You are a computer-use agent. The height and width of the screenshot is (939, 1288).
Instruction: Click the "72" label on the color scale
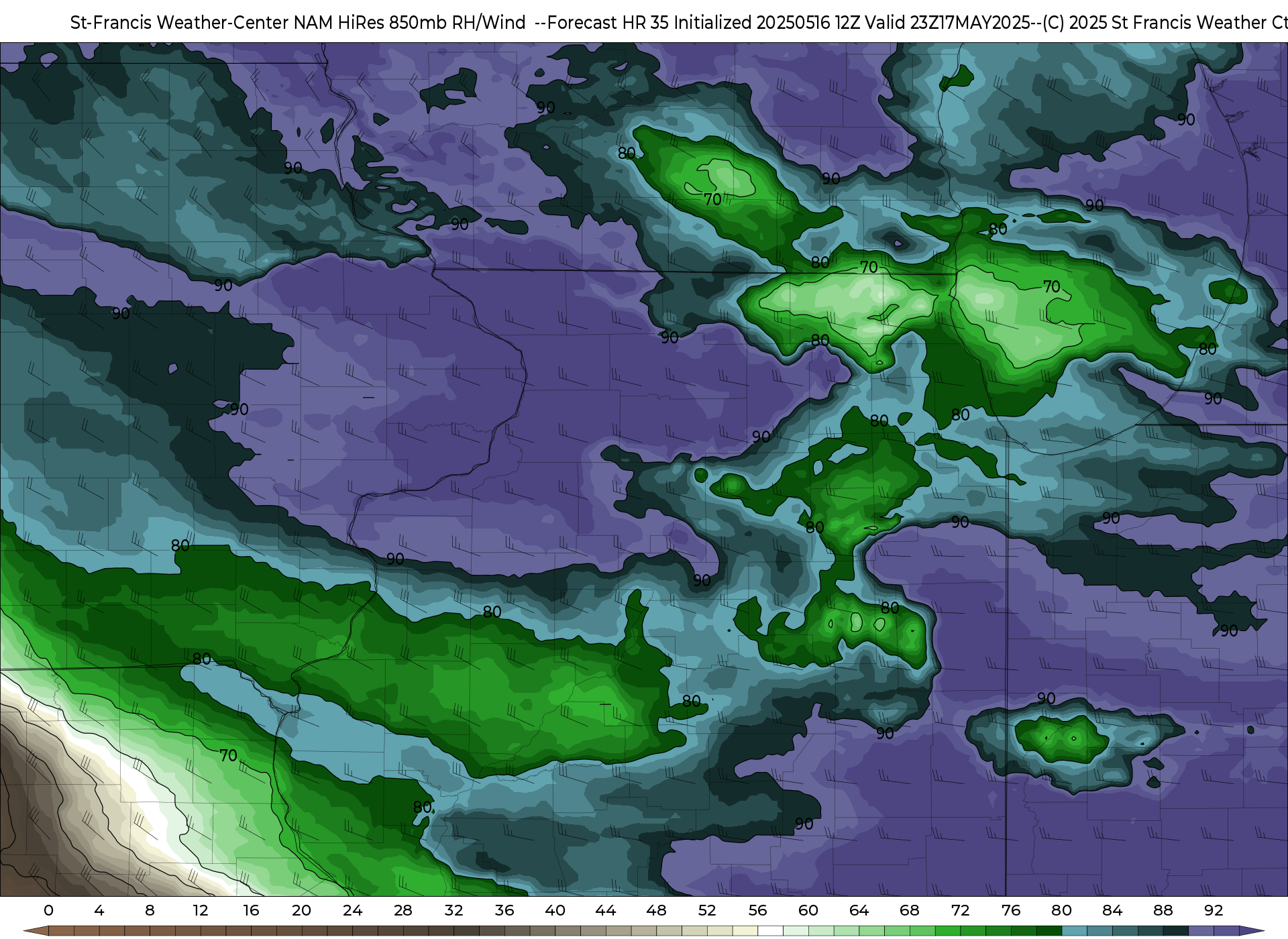(x=960, y=910)
